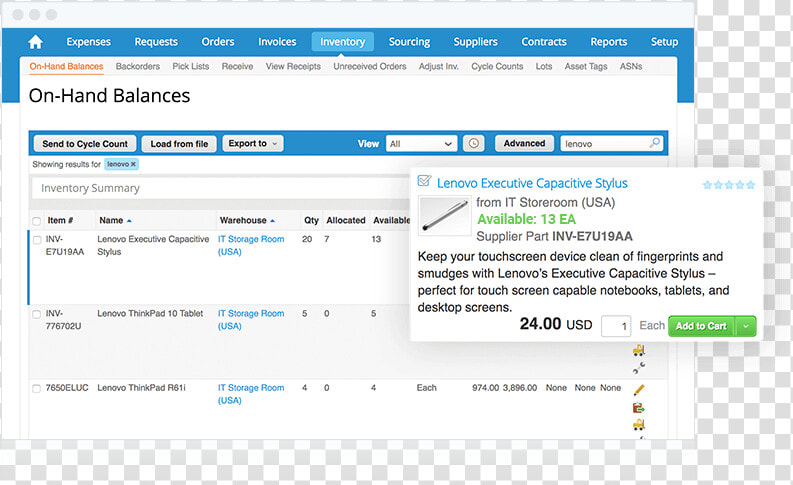Click the Qty column header

(x=311, y=221)
